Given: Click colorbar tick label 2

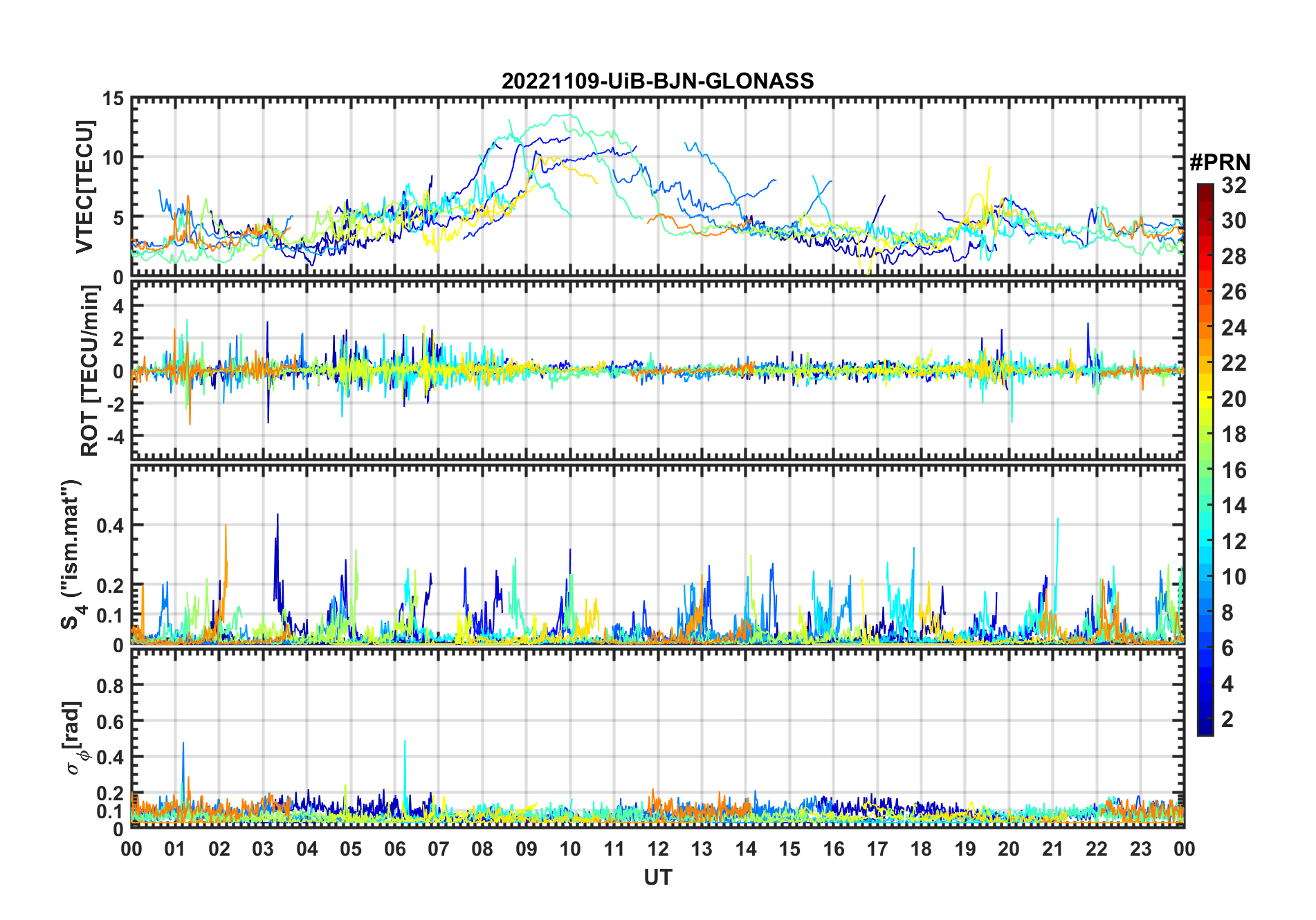Looking at the screenshot, I should point(1227,719).
